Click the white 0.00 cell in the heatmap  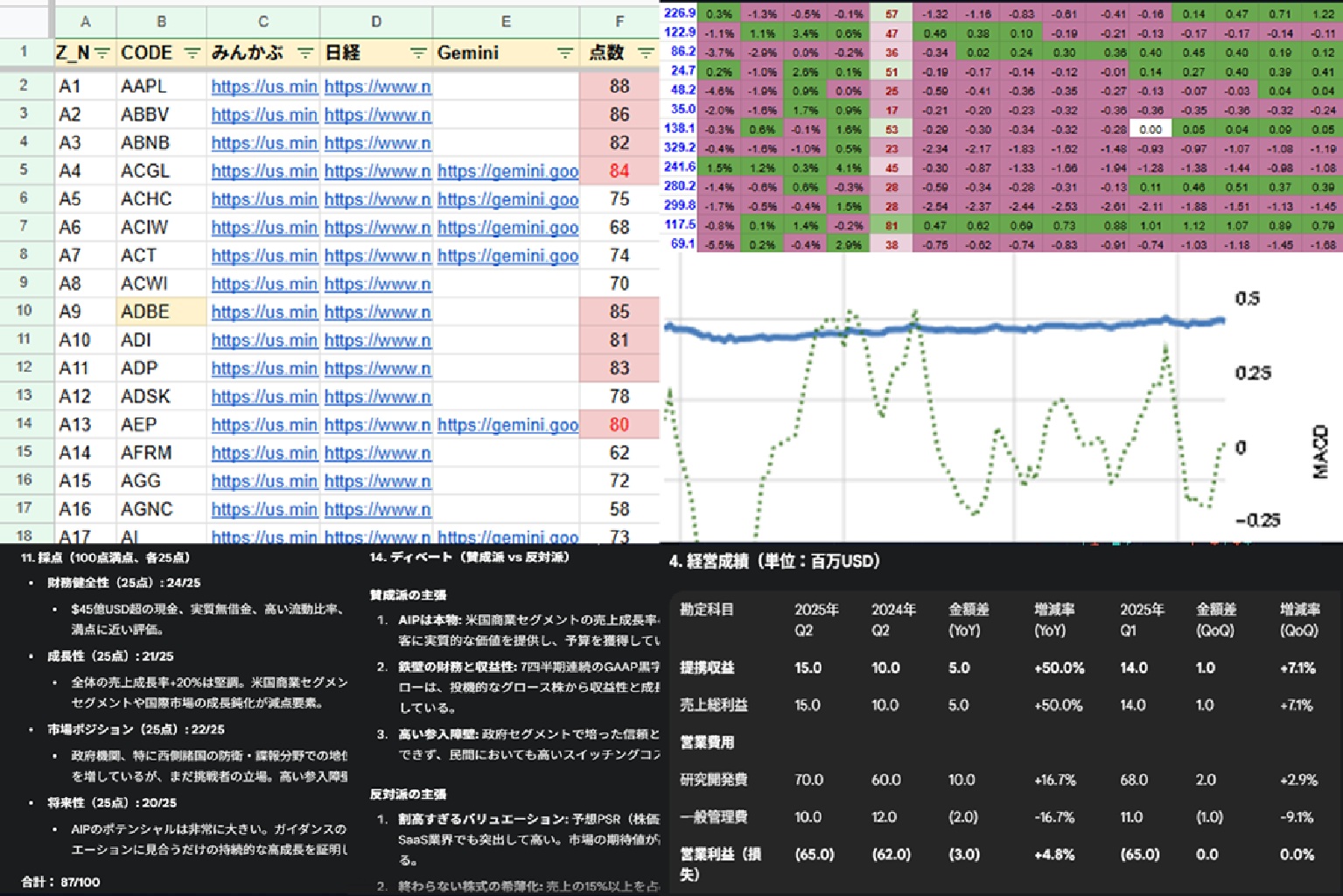click(1152, 129)
